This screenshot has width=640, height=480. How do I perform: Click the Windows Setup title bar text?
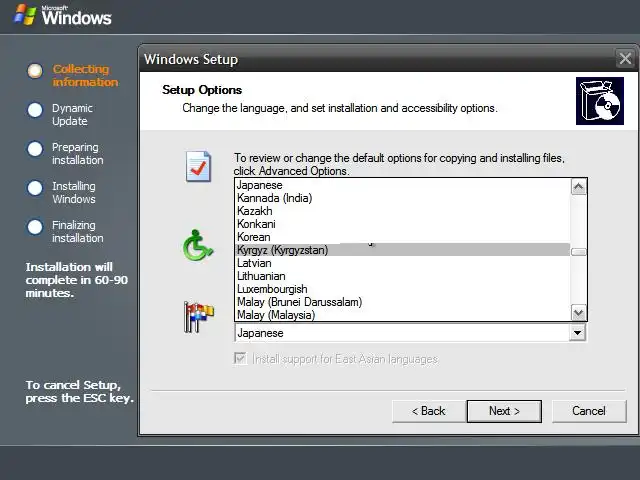(x=191, y=59)
